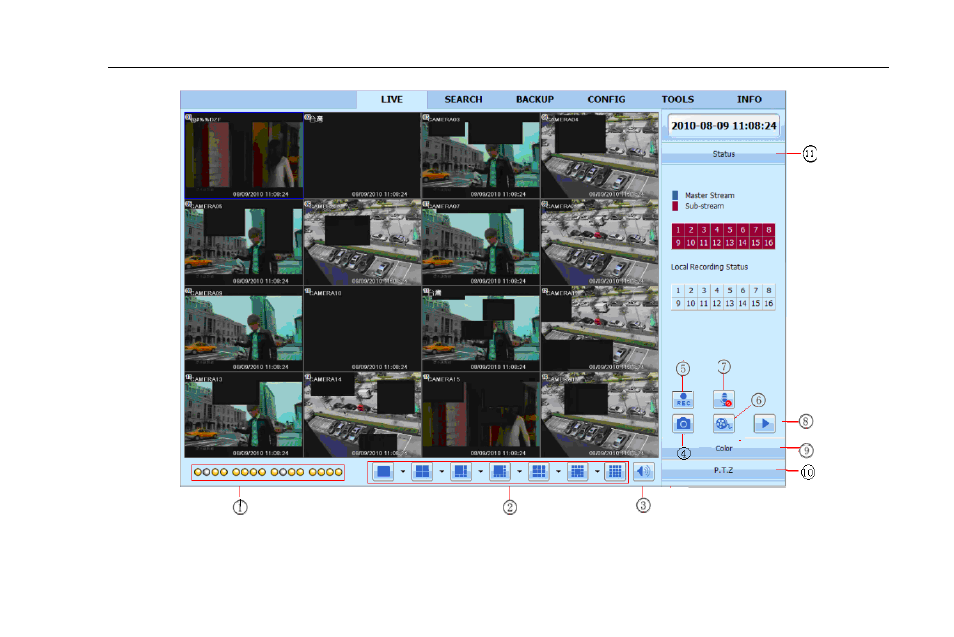Select the CAMERA05 video tile
Viewport: 954px width, 637px height.
(x=243, y=242)
